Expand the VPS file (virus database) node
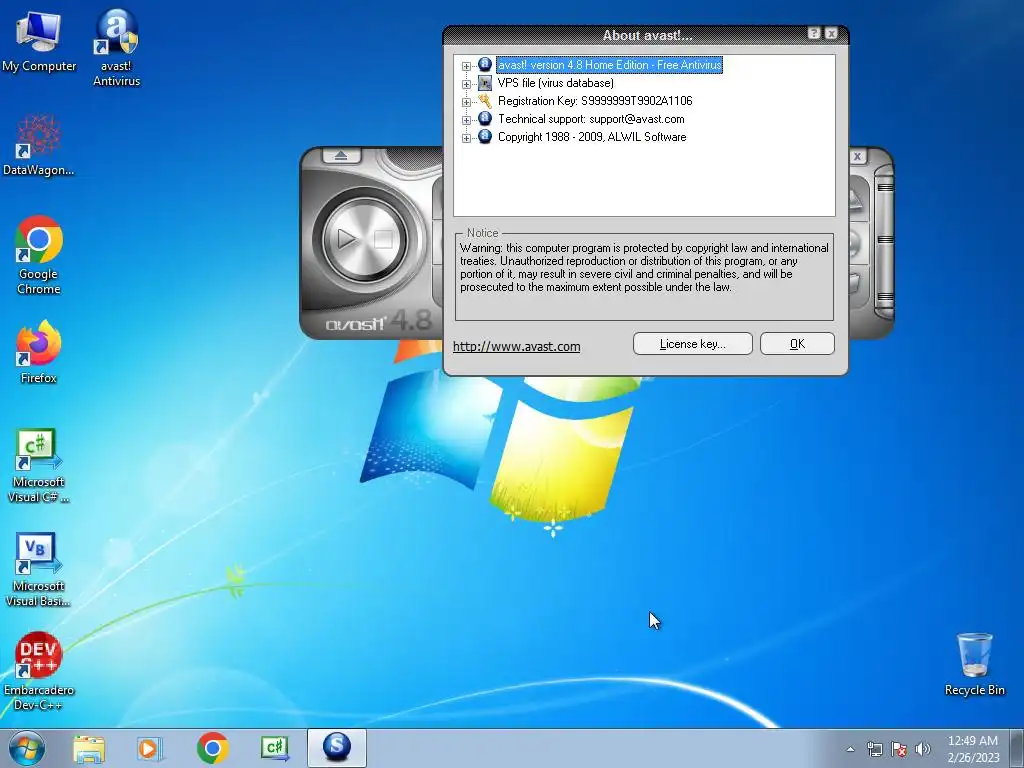This screenshot has height=768, width=1024. point(466,84)
